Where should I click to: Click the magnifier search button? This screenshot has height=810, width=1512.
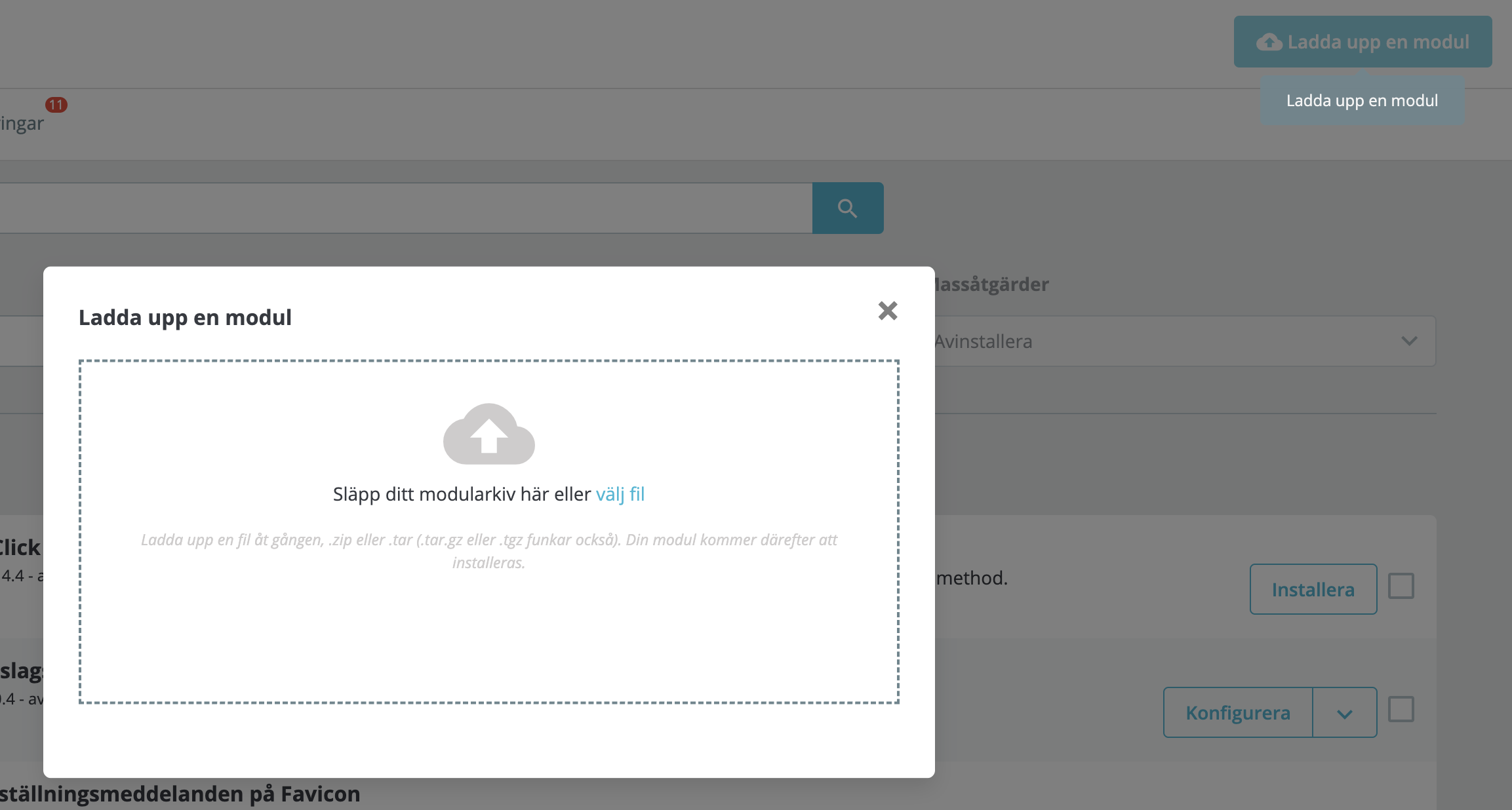[x=847, y=208]
